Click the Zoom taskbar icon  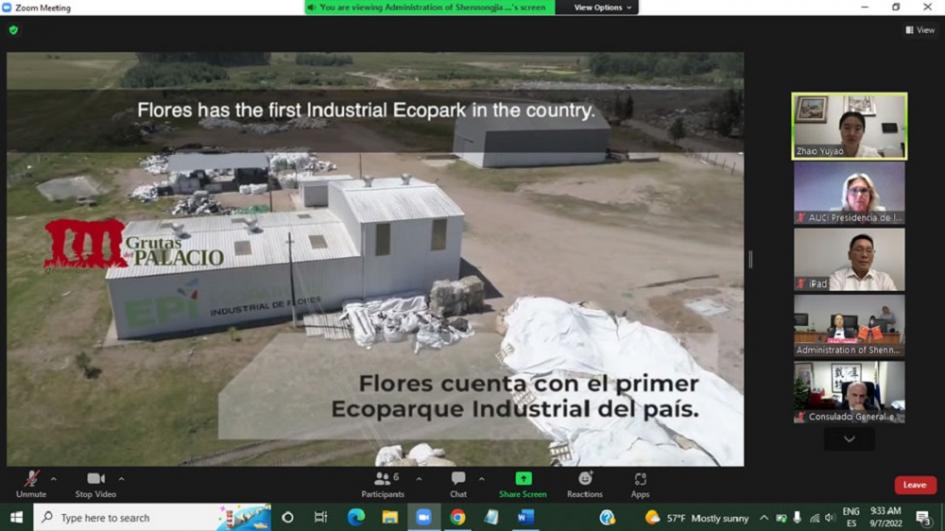tap(424, 517)
